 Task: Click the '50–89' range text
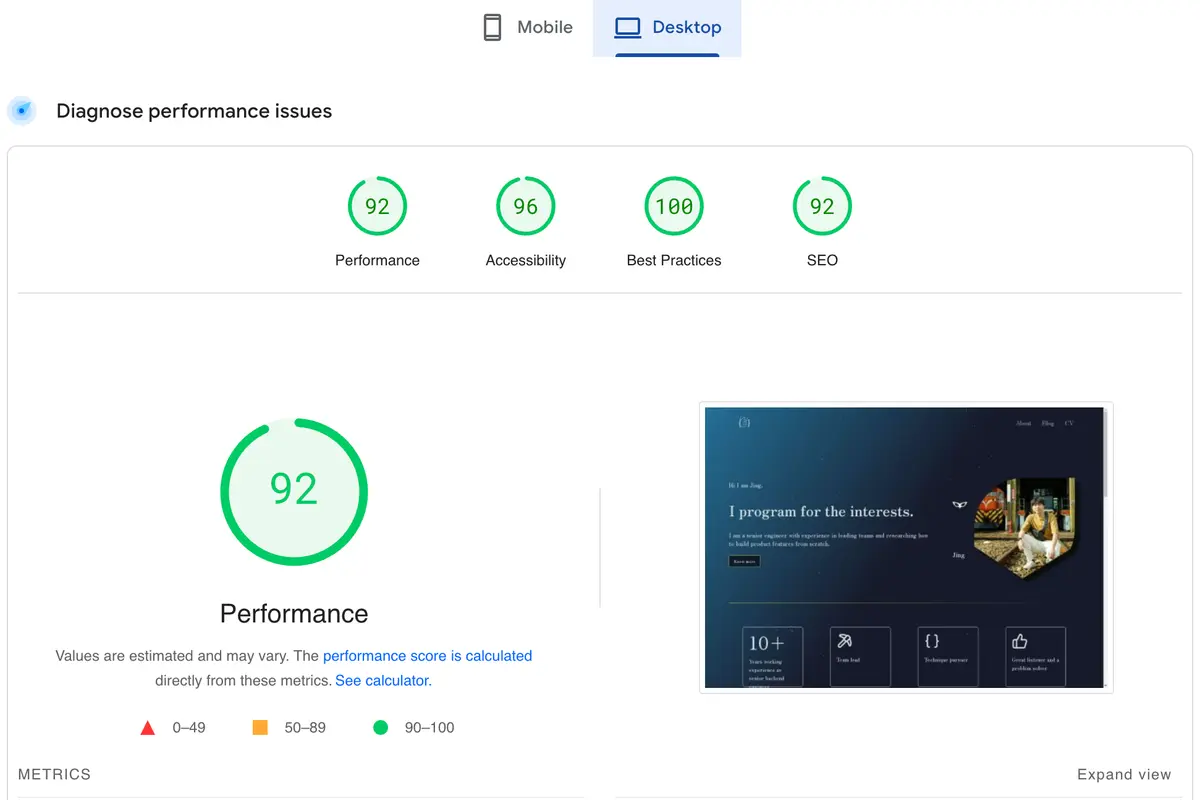click(x=305, y=728)
